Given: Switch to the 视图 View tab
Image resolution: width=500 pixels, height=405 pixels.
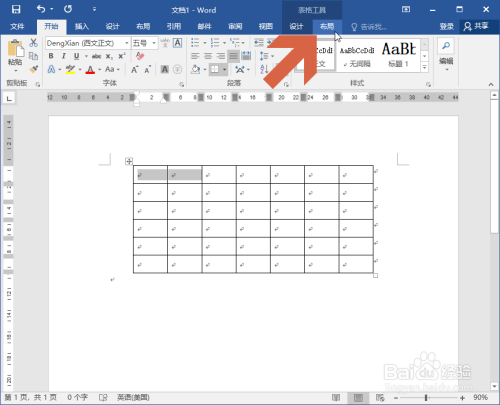Looking at the screenshot, I should coord(266,26).
